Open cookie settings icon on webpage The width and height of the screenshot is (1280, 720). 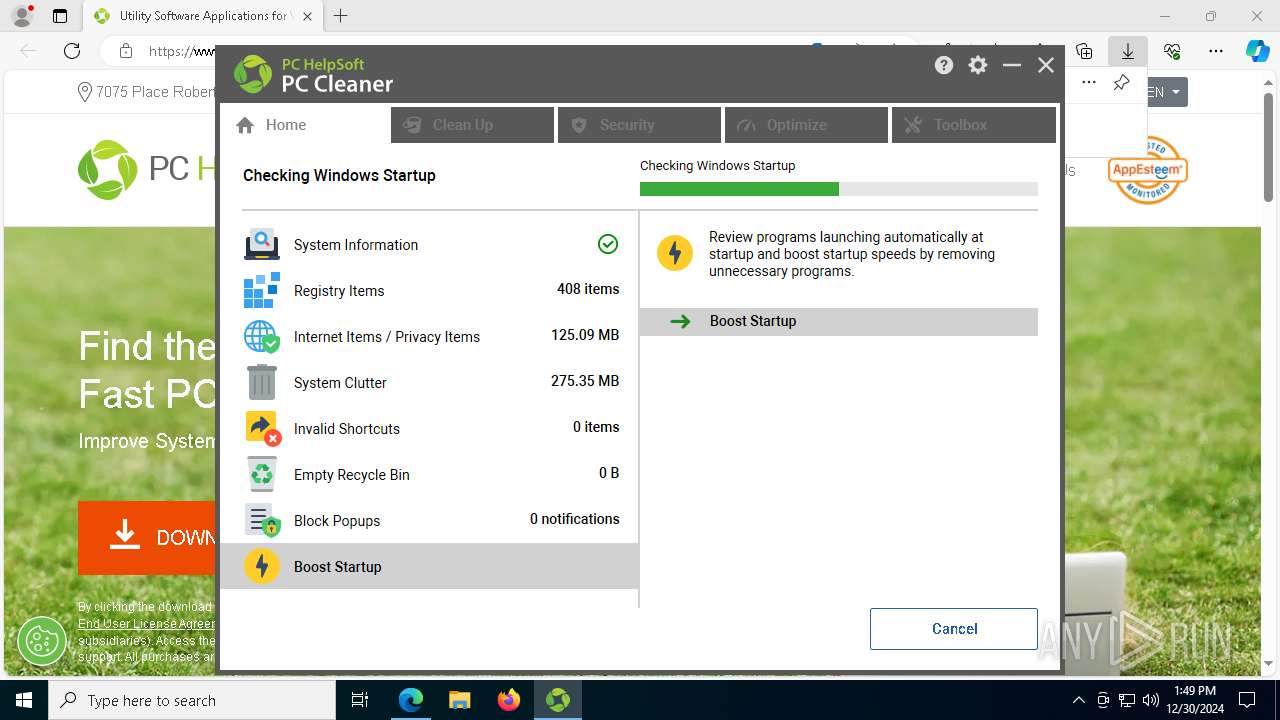[x=41, y=641]
